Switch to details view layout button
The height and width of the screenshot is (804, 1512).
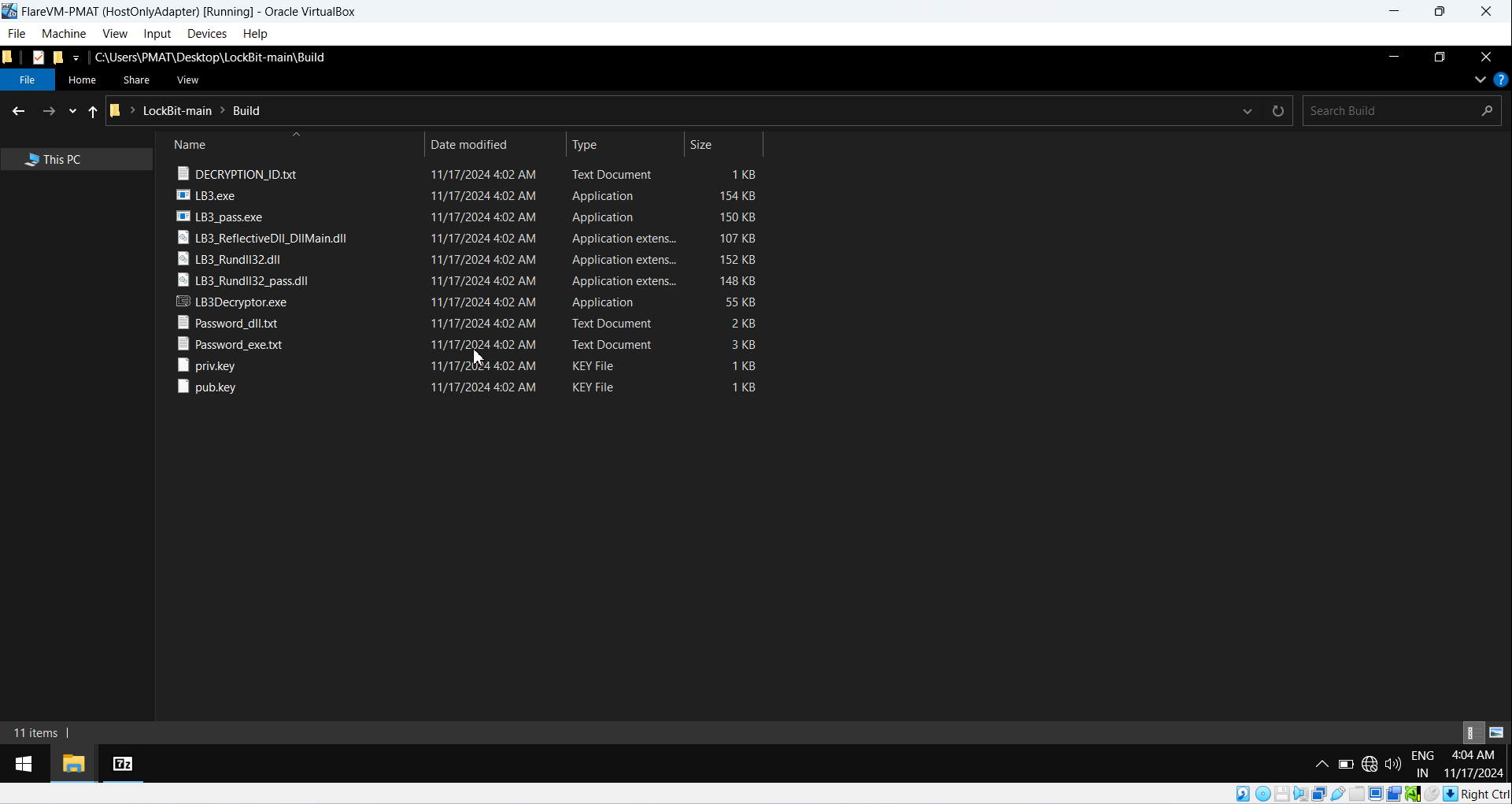[1473, 732]
